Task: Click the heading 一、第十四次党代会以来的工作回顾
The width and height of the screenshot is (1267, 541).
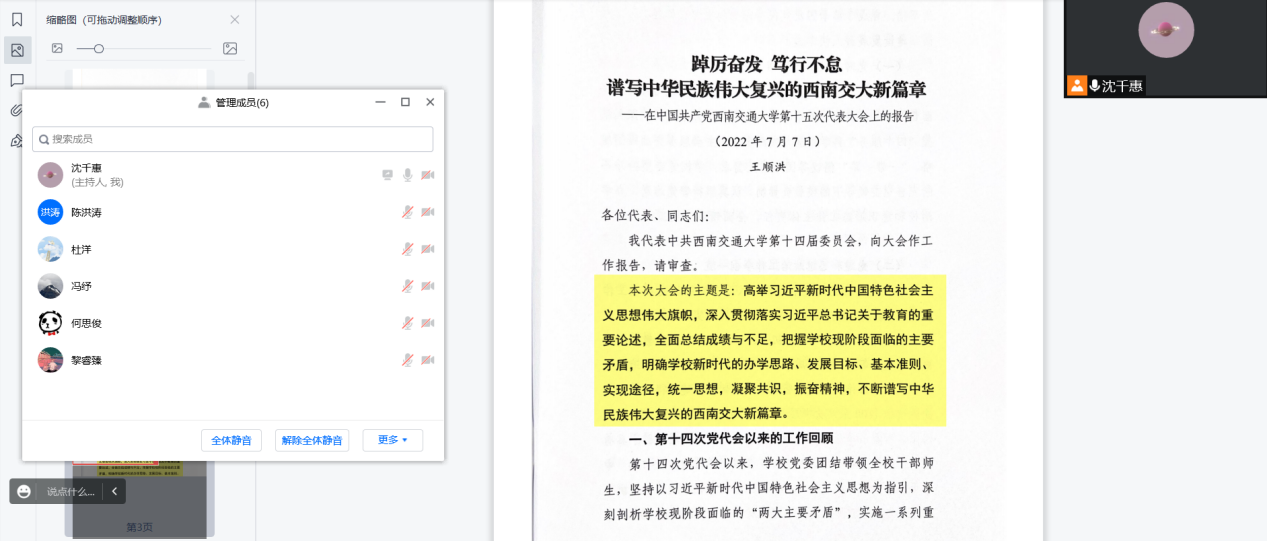Action: (730, 438)
